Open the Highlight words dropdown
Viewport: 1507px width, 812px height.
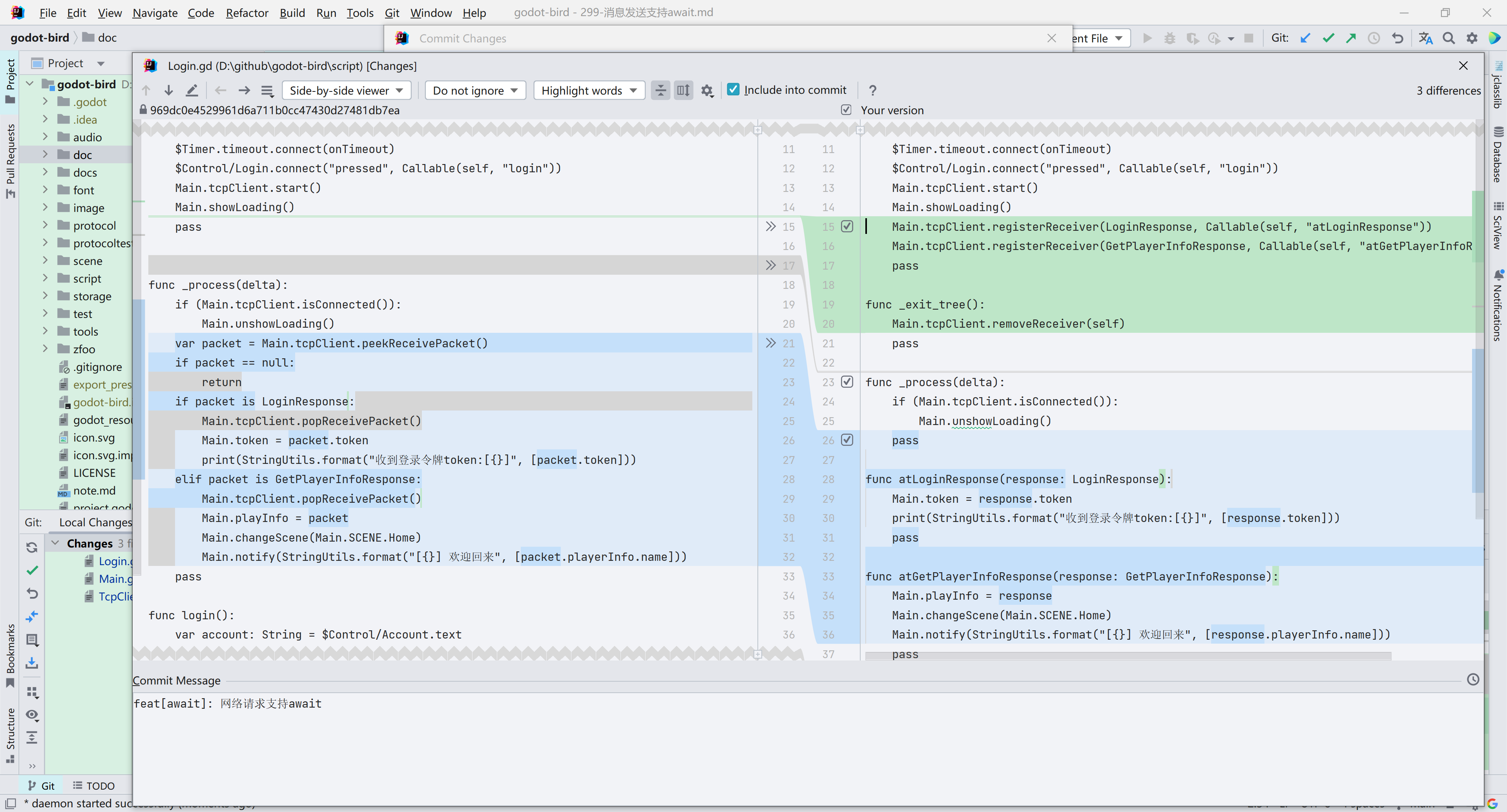pos(589,90)
